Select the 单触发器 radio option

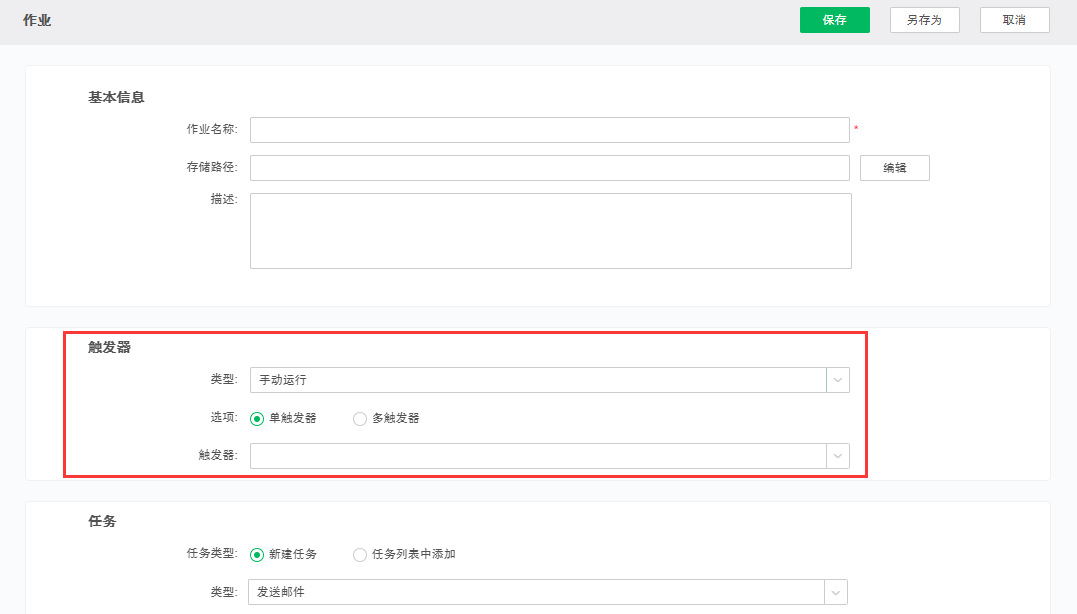[x=257, y=419]
